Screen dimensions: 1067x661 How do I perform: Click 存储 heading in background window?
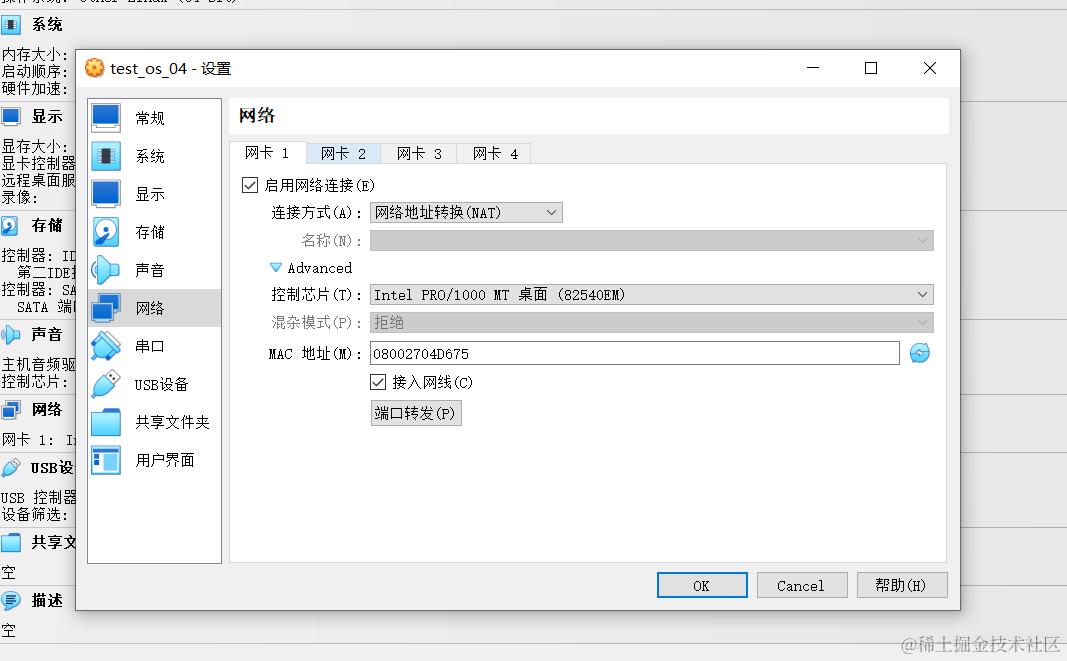tap(47, 225)
